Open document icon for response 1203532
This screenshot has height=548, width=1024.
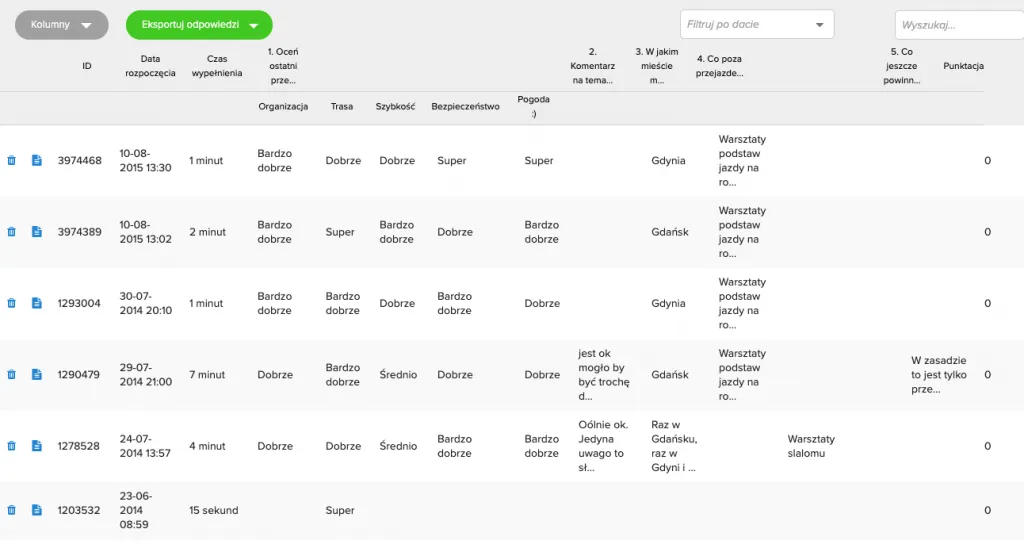pyautogui.click(x=37, y=510)
